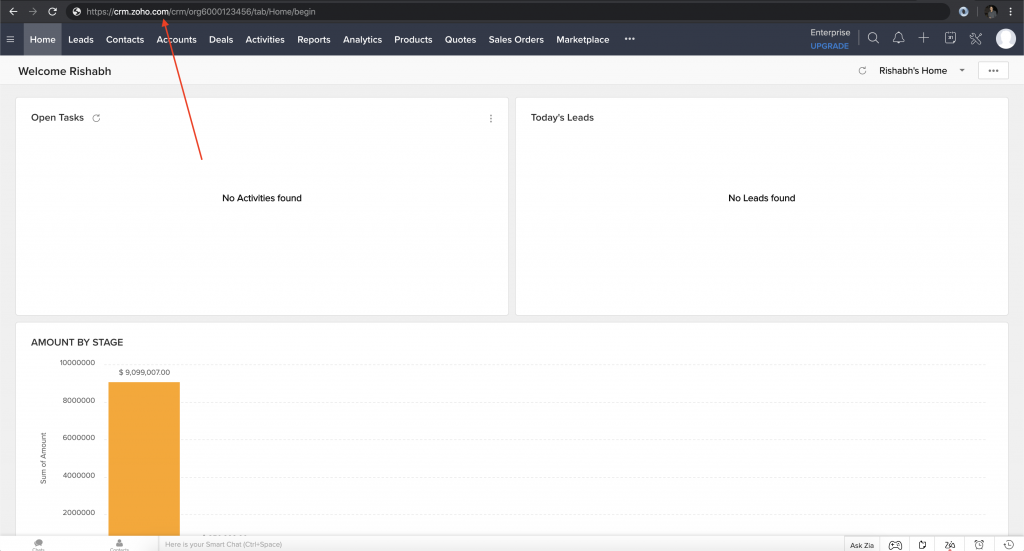The width and height of the screenshot is (1024, 551).
Task: Open the Quotes tab
Action: (x=460, y=39)
